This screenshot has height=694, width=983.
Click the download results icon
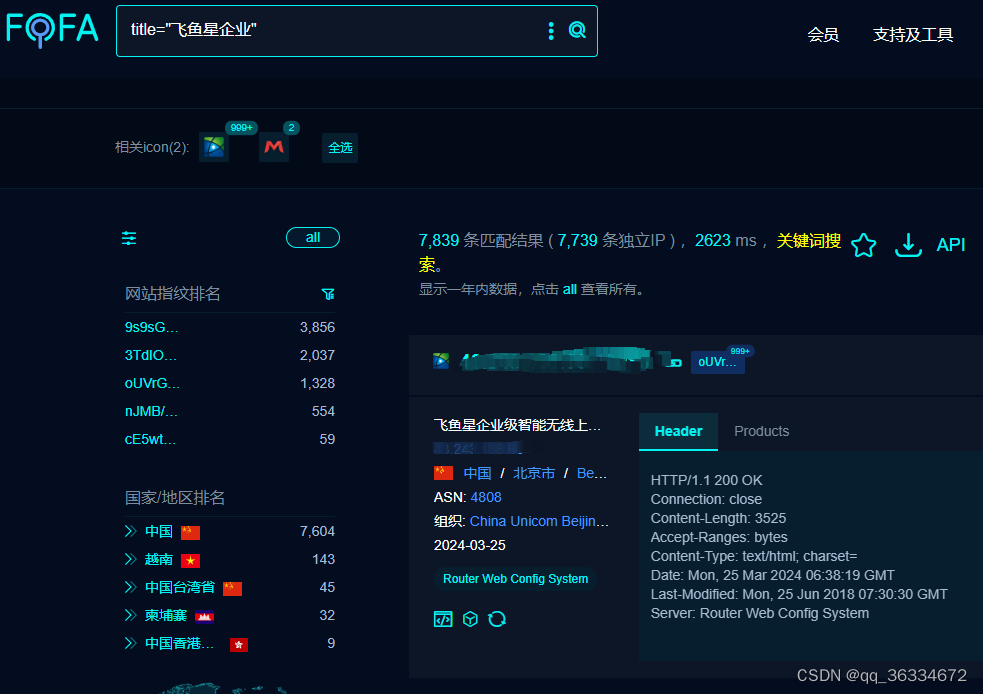point(908,245)
